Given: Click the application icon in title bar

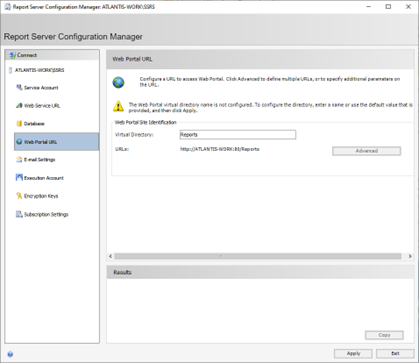Looking at the screenshot, I should 7,7.
